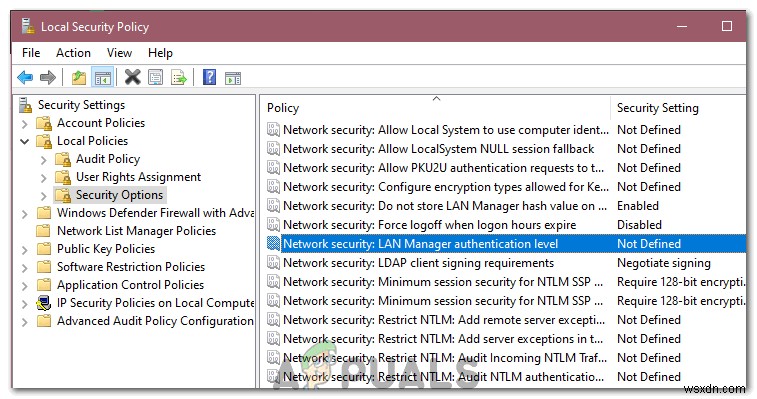Select 'Restrict NTLM: Add remote server excepti...' policy
757x399 pixels.
click(x=444, y=320)
